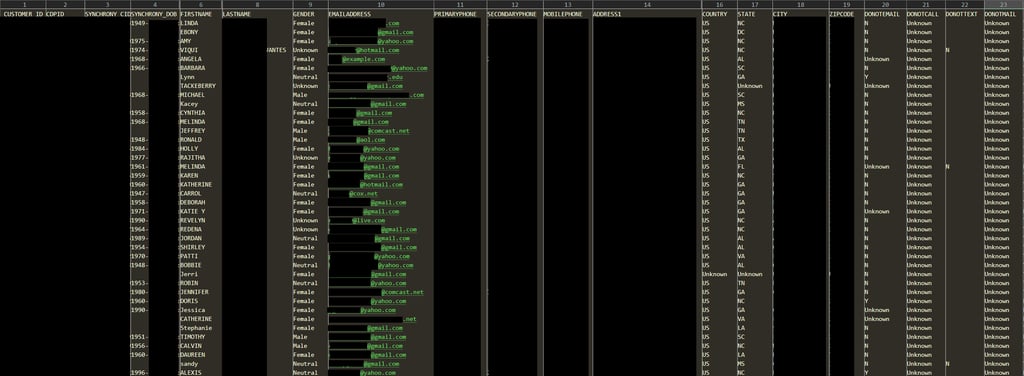The height and width of the screenshot is (376, 1024).
Task: Click the GENDER column header
Action: point(304,14)
